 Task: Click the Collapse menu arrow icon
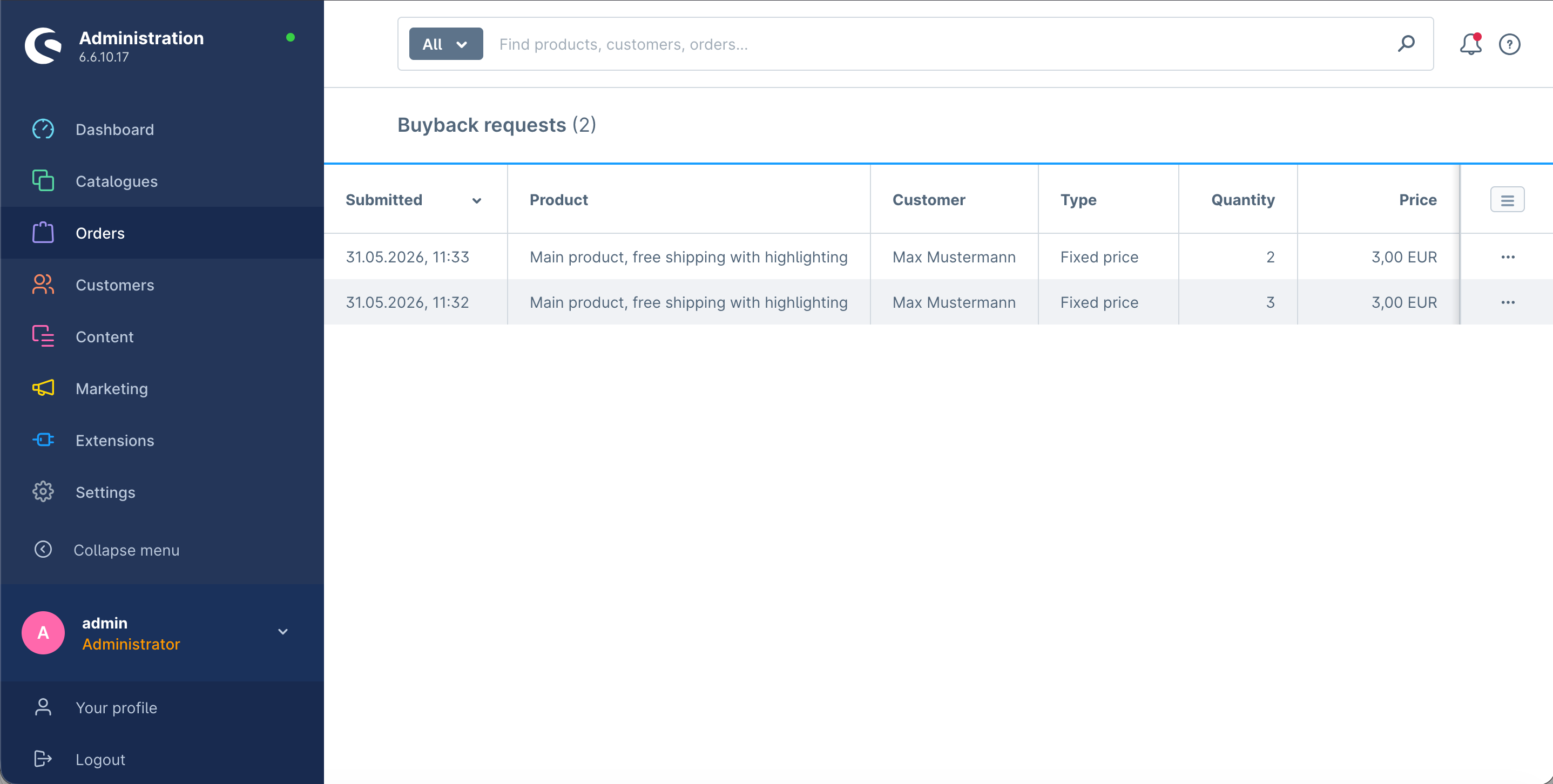pos(43,550)
